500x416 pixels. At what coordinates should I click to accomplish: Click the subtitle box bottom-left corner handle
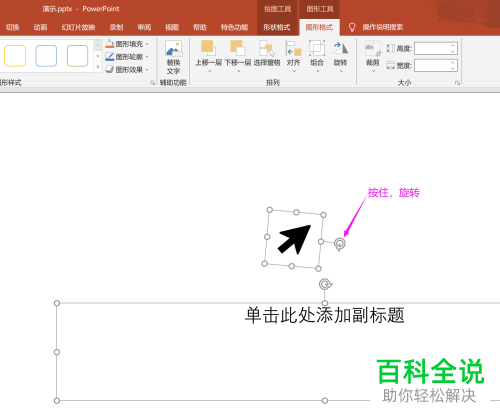(x=57, y=401)
